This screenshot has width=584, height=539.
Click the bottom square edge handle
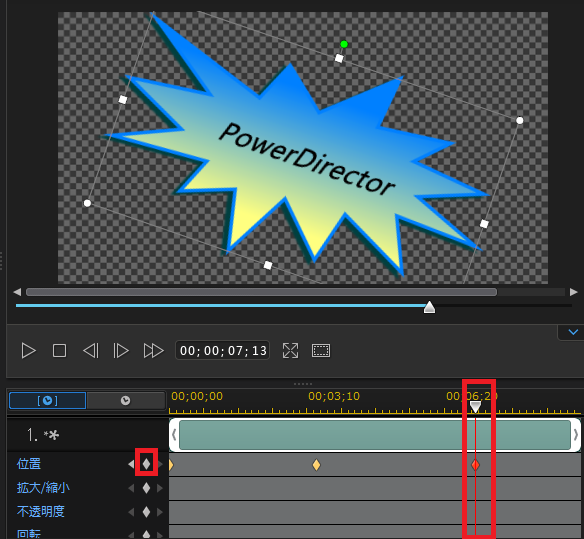pos(268,265)
